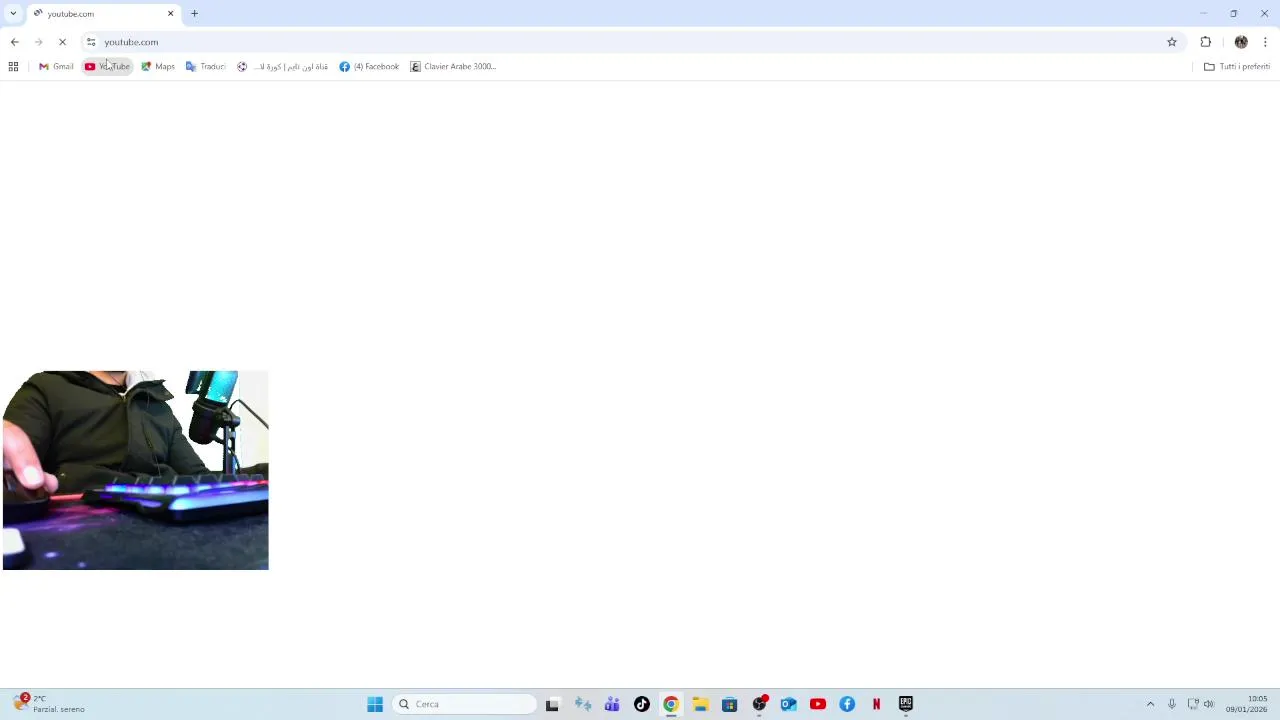Open the Windows Start menu
The width and height of the screenshot is (1280, 720).
pyautogui.click(x=375, y=704)
